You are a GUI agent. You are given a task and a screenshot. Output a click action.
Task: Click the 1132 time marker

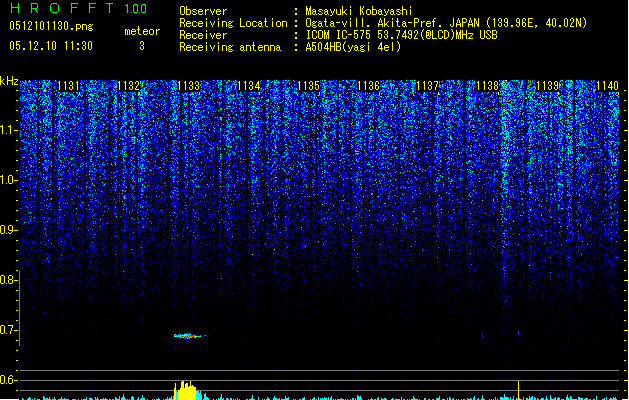click(x=128, y=86)
